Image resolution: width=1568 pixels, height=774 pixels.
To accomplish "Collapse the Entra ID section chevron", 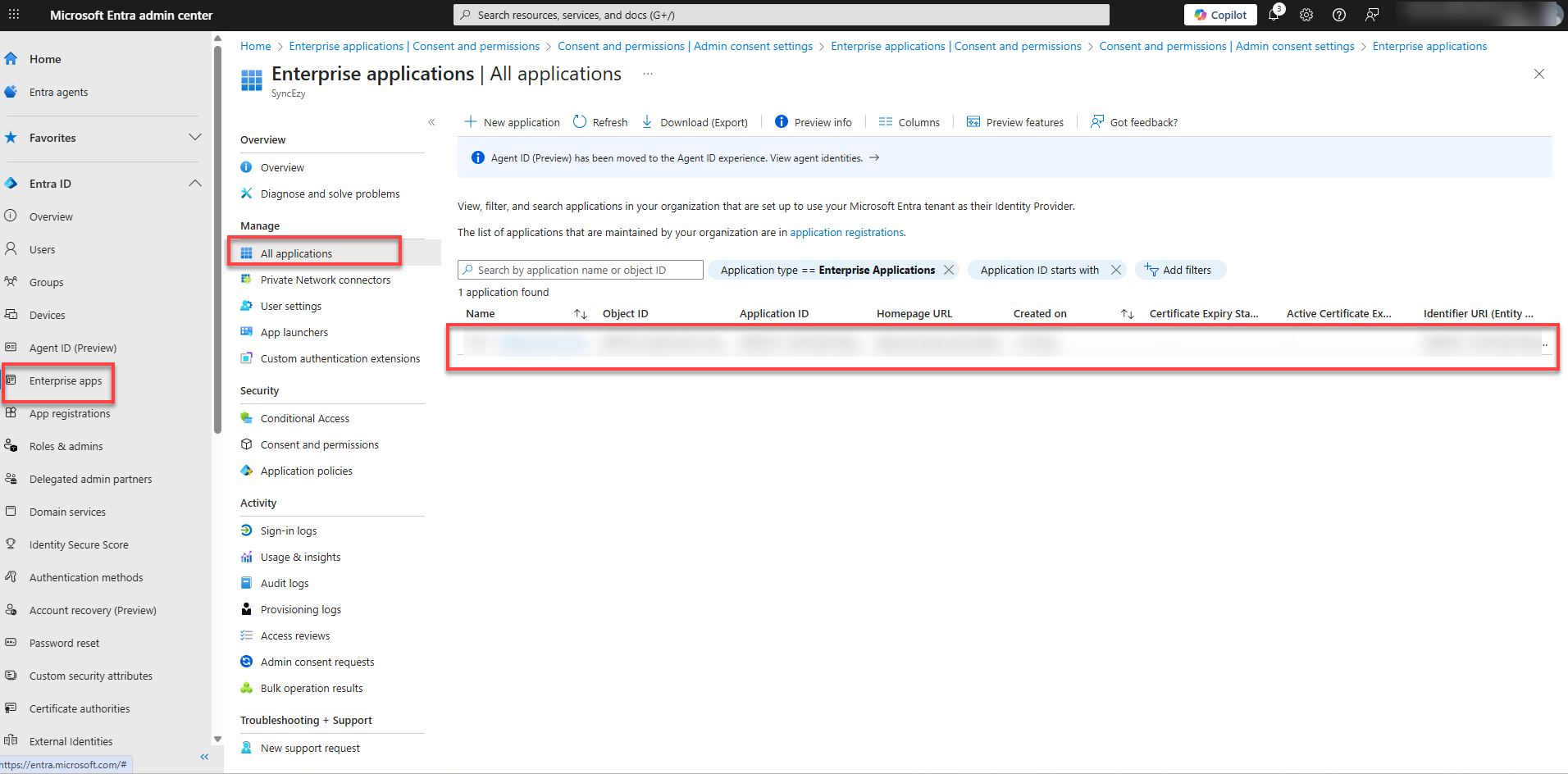I will [195, 184].
